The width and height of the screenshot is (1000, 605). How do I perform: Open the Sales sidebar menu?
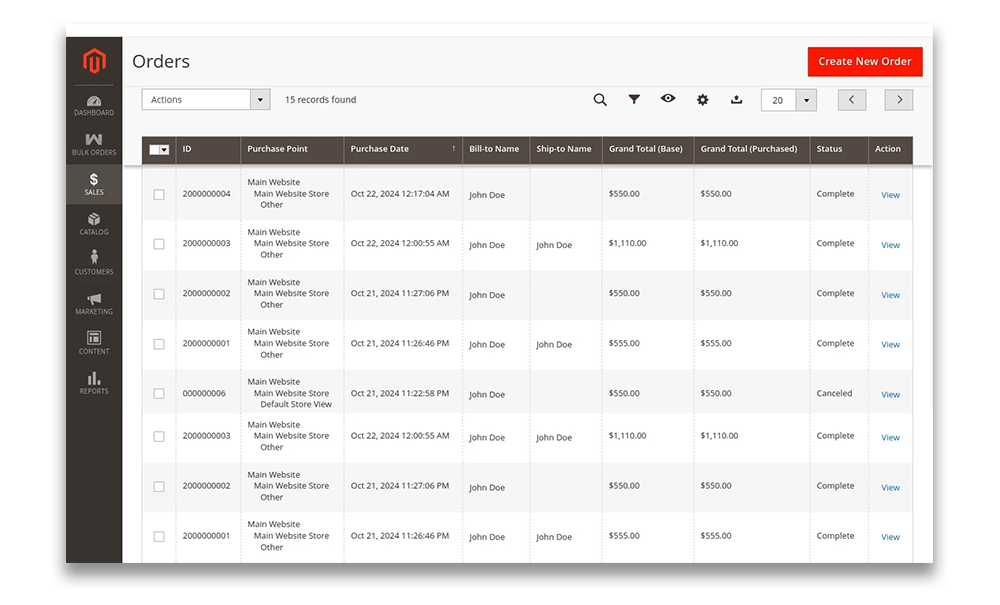click(x=94, y=184)
